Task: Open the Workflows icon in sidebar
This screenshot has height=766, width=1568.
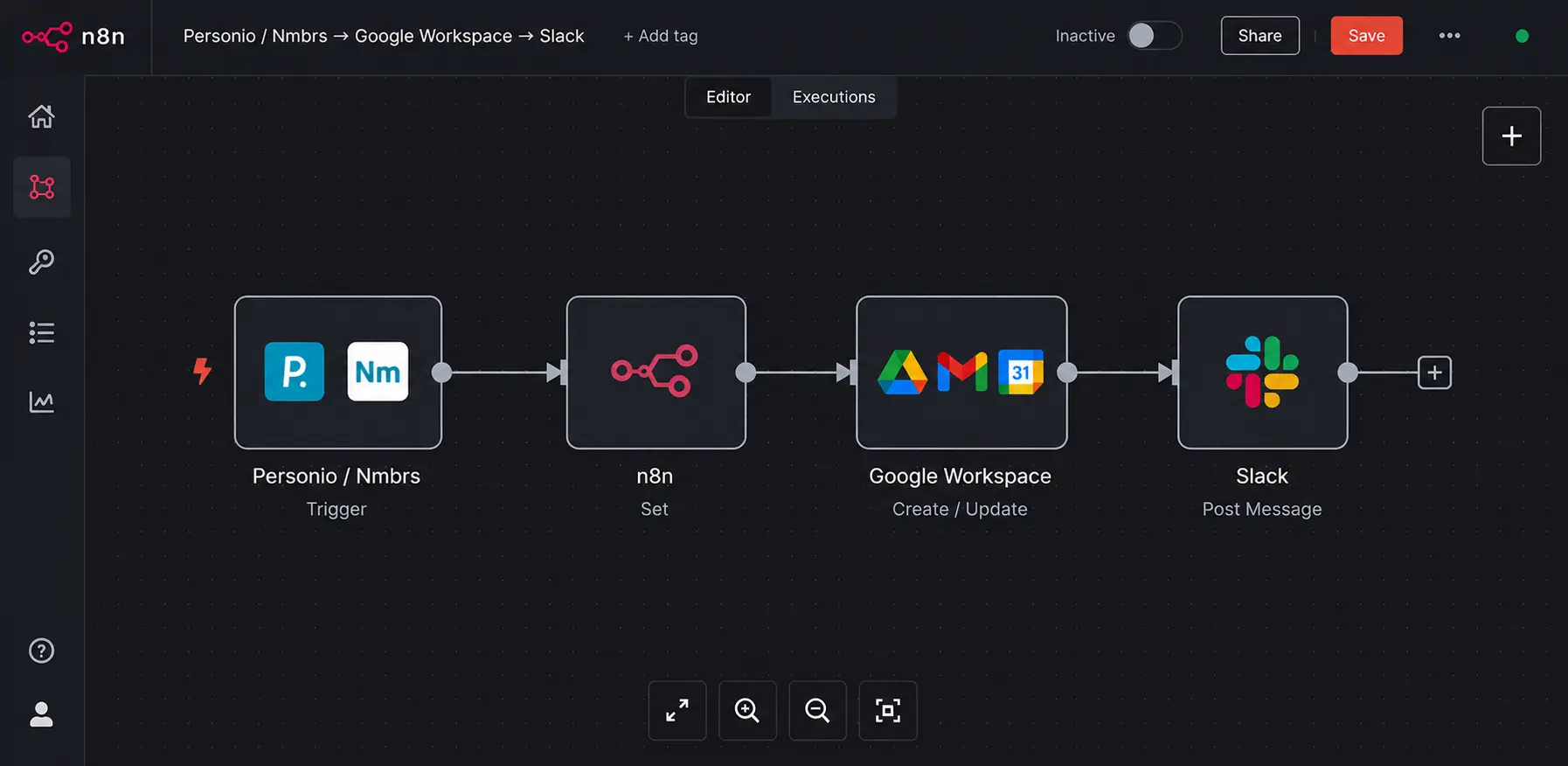Action: click(x=42, y=187)
